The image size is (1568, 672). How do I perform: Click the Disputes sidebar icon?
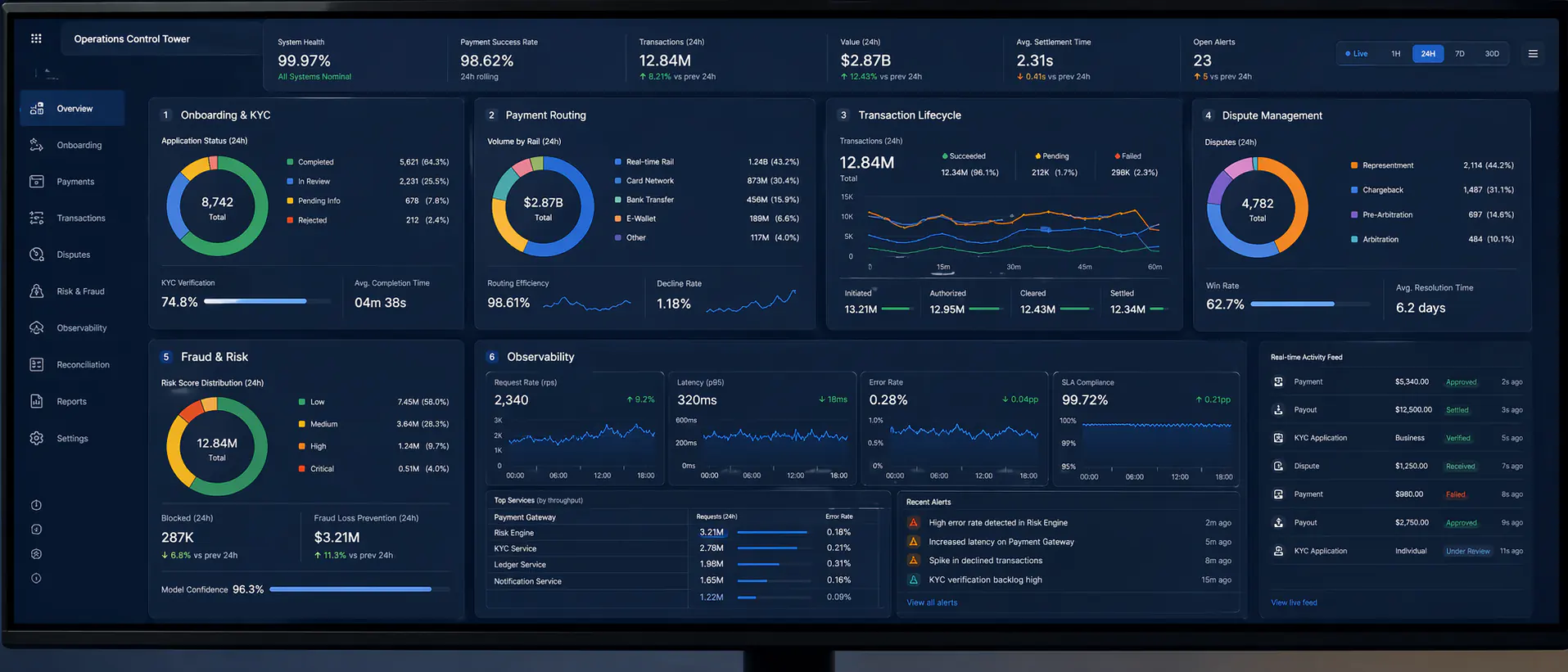pos(37,255)
